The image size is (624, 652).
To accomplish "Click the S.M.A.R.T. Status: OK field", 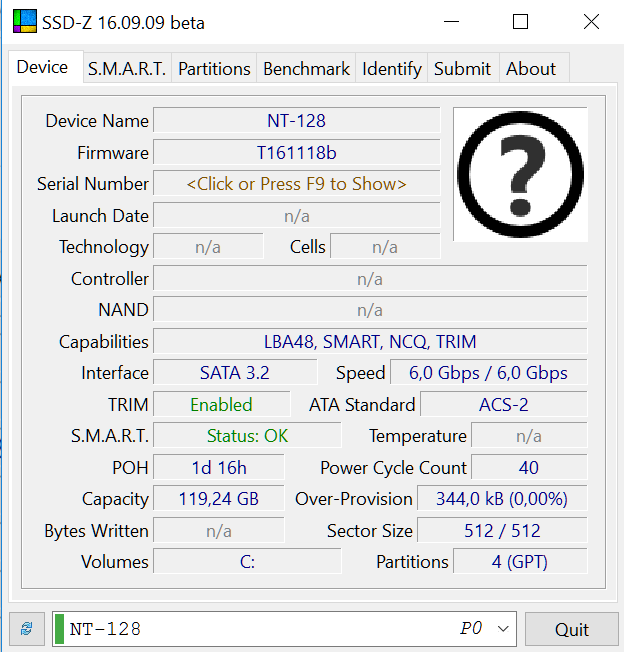I will click(x=247, y=436).
